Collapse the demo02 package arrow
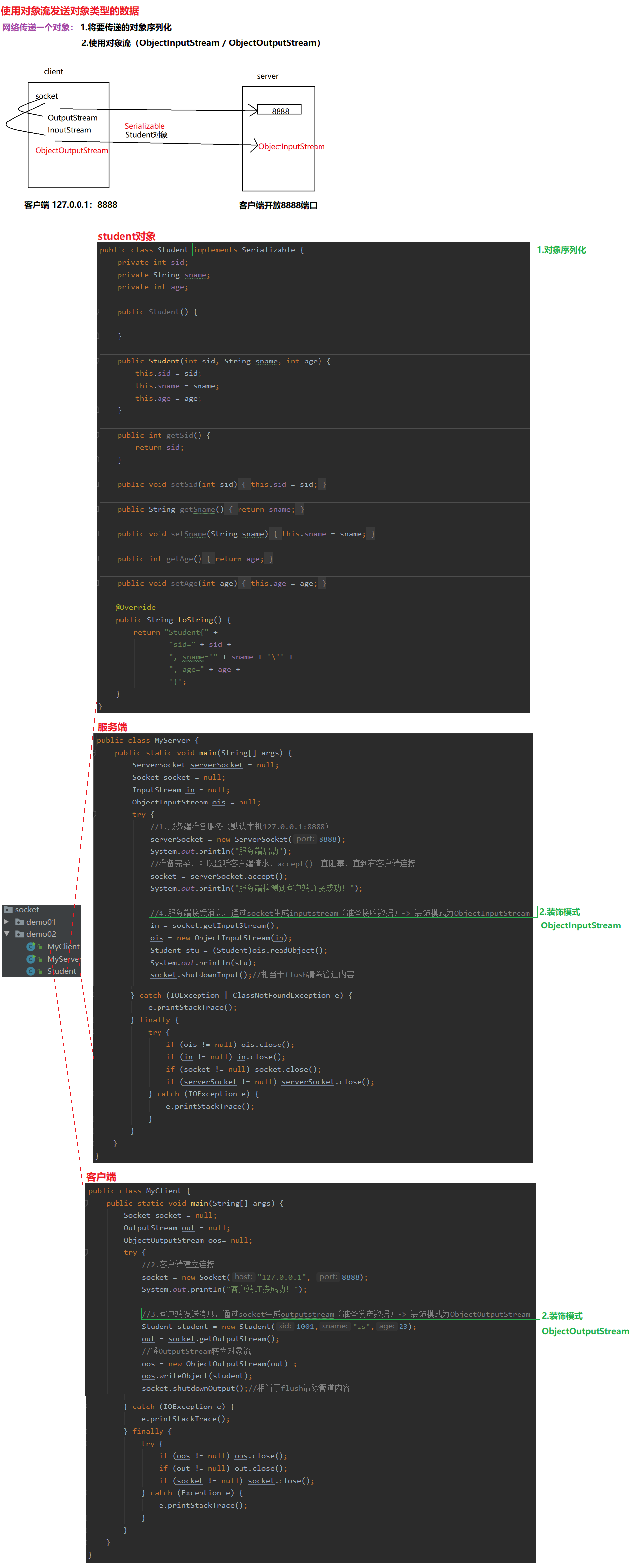The image size is (640, 1568). pyautogui.click(x=7, y=934)
